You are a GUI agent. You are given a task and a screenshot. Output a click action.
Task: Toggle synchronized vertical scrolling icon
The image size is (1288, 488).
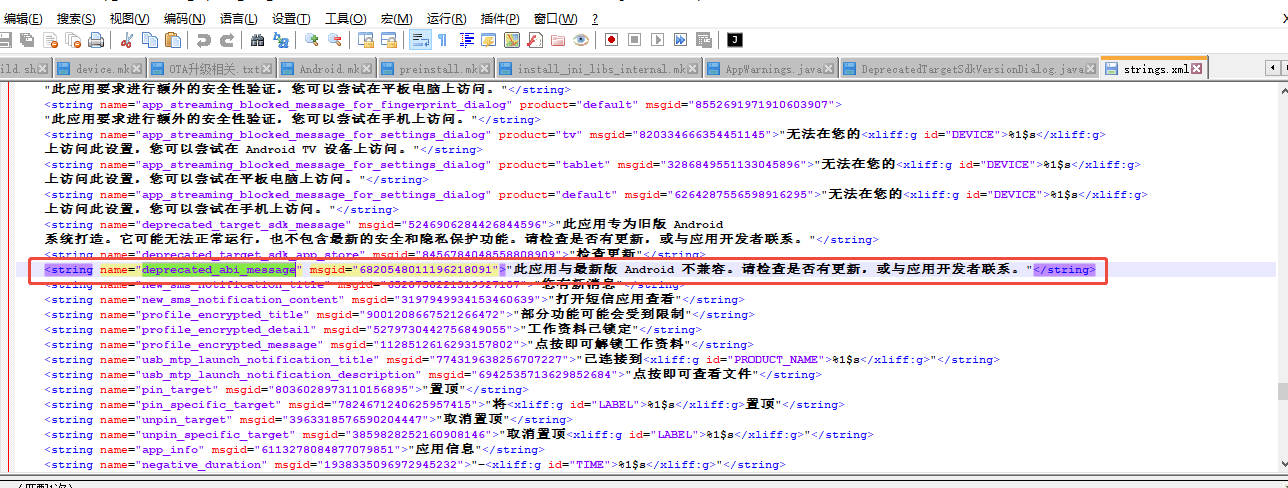click(365, 40)
